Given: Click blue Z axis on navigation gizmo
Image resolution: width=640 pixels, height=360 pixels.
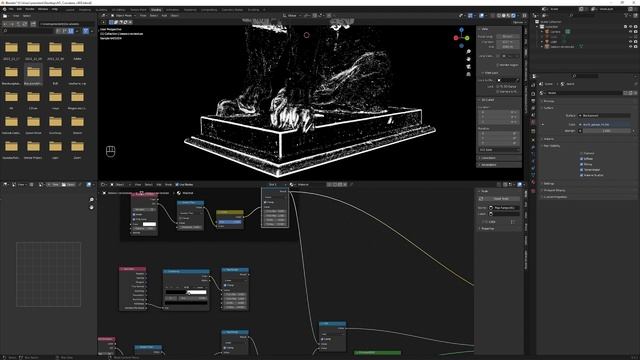Looking at the screenshot, I should point(462,30).
